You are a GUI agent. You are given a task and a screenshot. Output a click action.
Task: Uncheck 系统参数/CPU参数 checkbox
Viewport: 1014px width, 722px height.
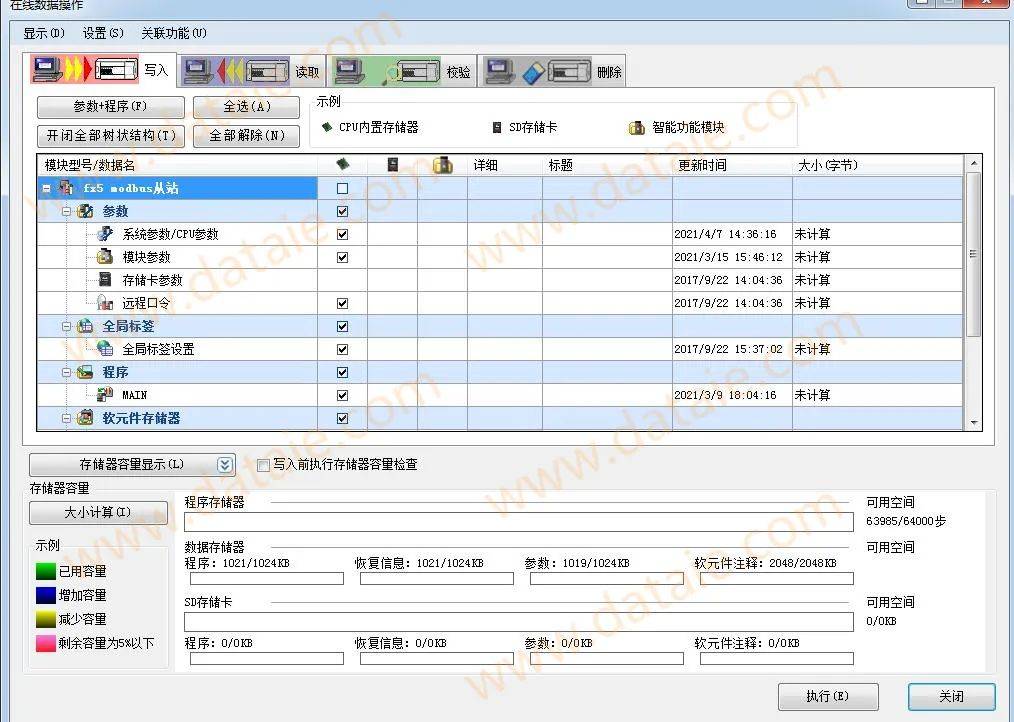(x=343, y=234)
